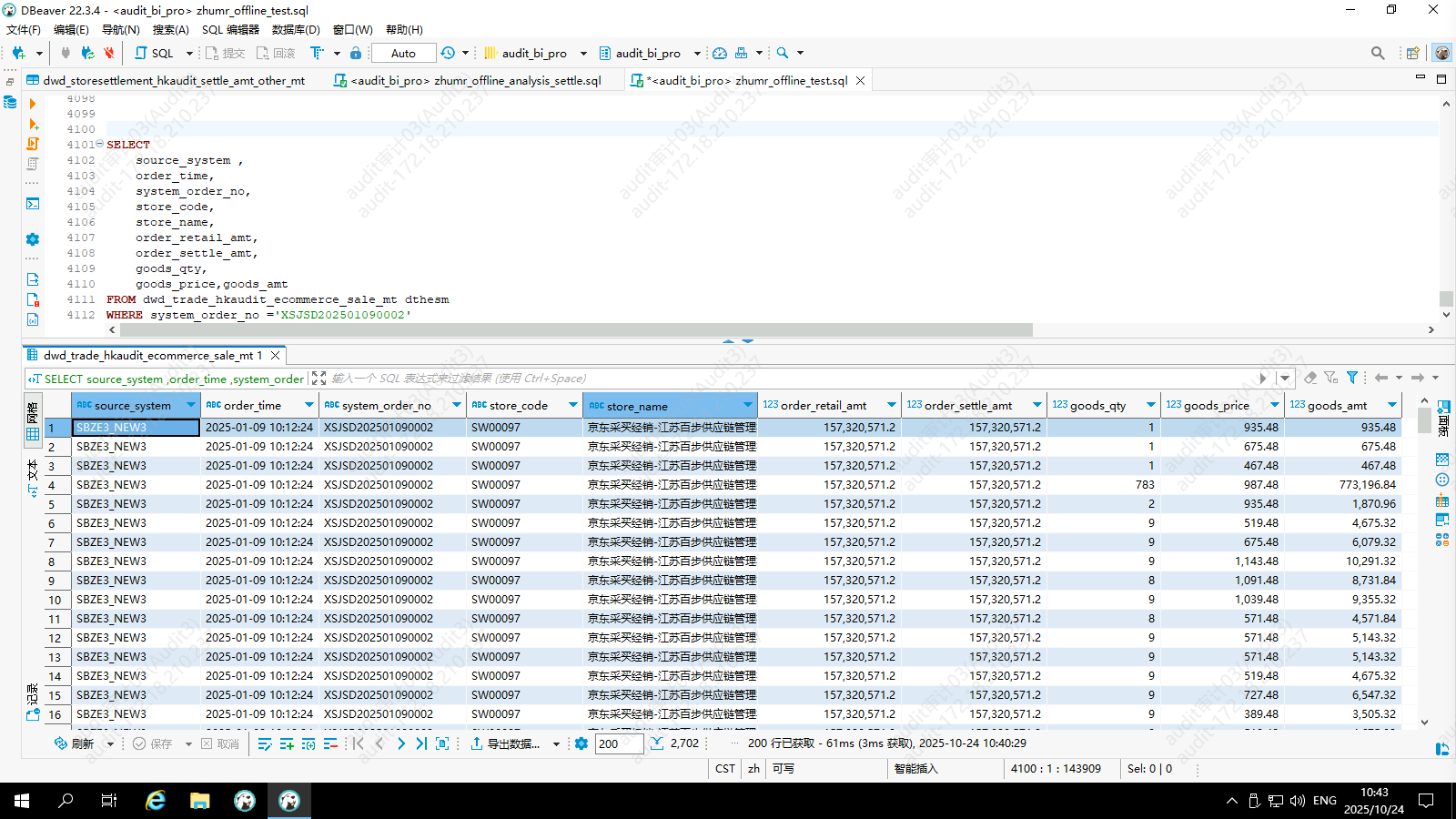Viewport: 1456px width, 819px height.
Task: Run the SQL script icon
Action: point(33,144)
